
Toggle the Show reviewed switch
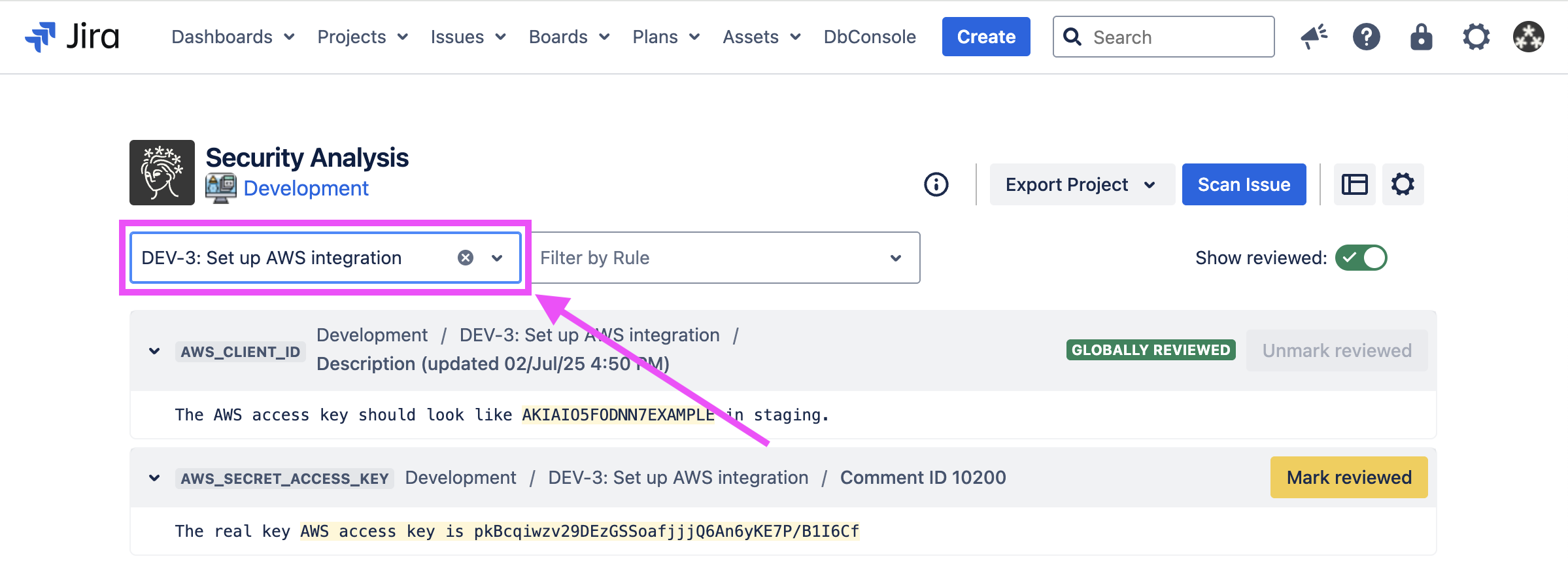[1361, 258]
